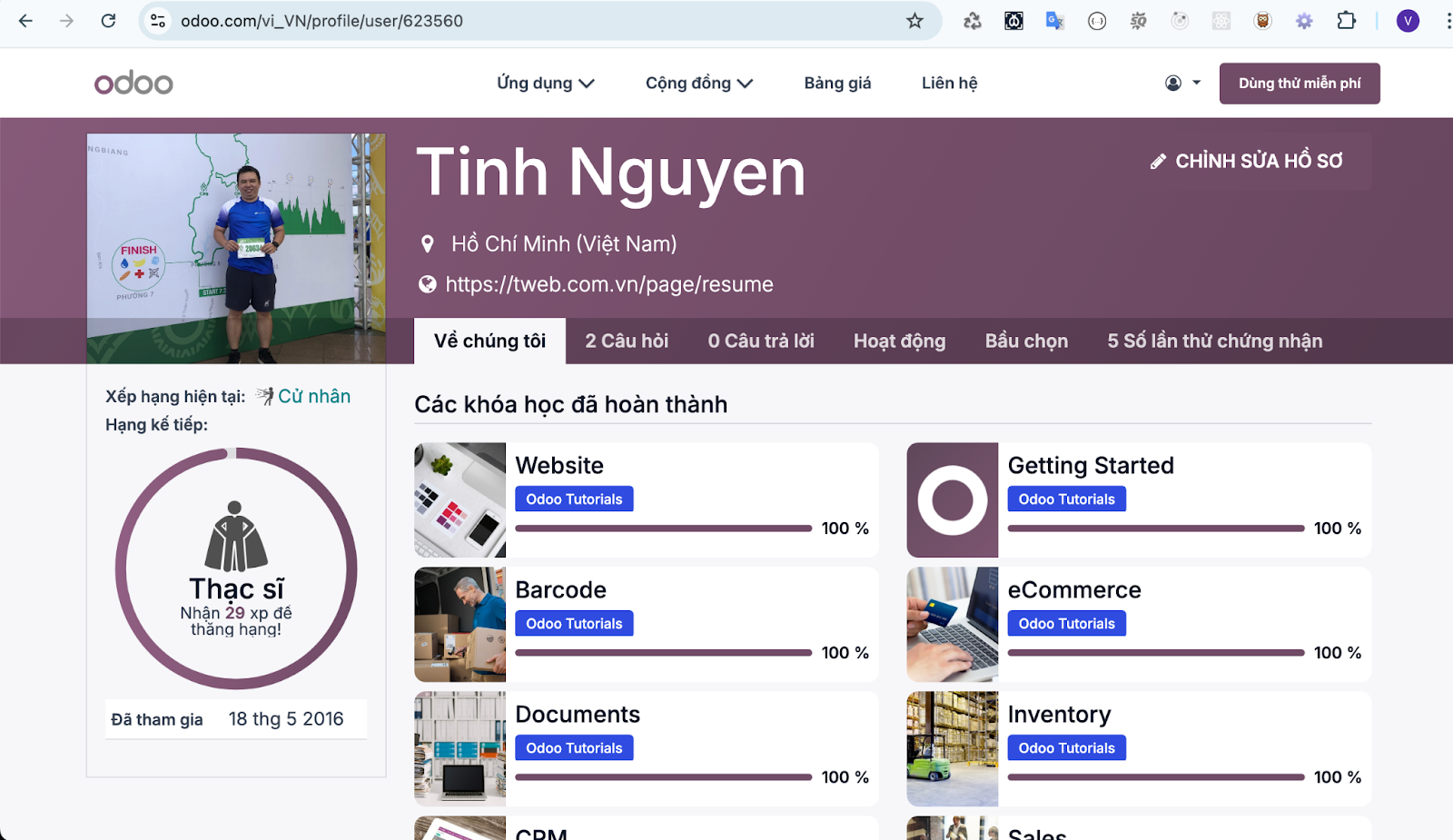1453x840 pixels.
Task: Click the Inventory course progress bar
Action: click(x=1156, y=776)
